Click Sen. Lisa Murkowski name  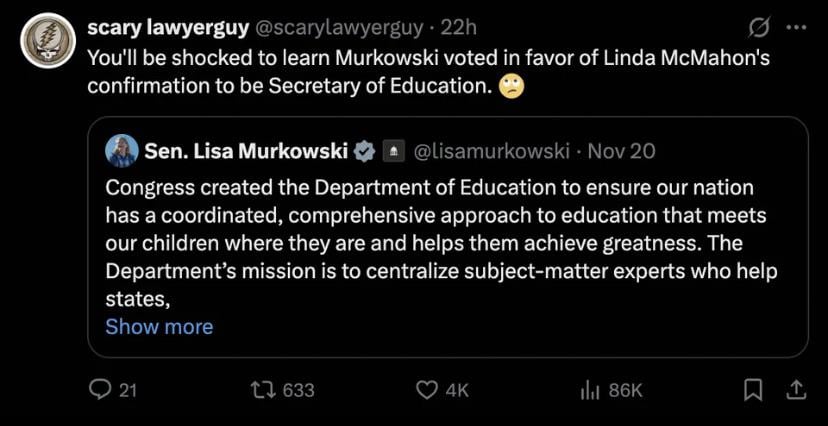(x=246, y=151)
